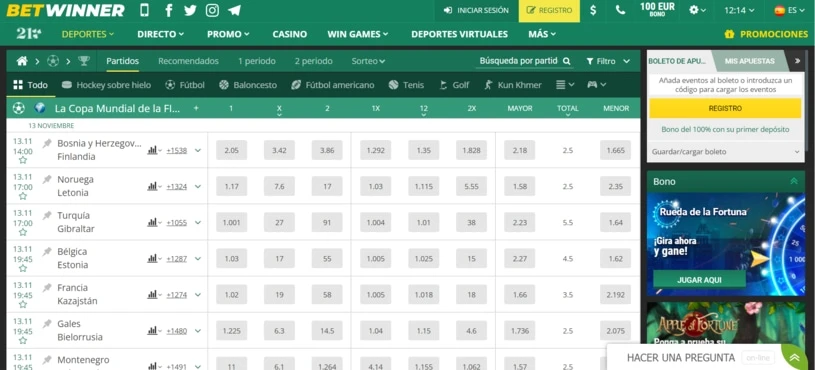Open the DIRECTO menu

(x=161, y=34)
